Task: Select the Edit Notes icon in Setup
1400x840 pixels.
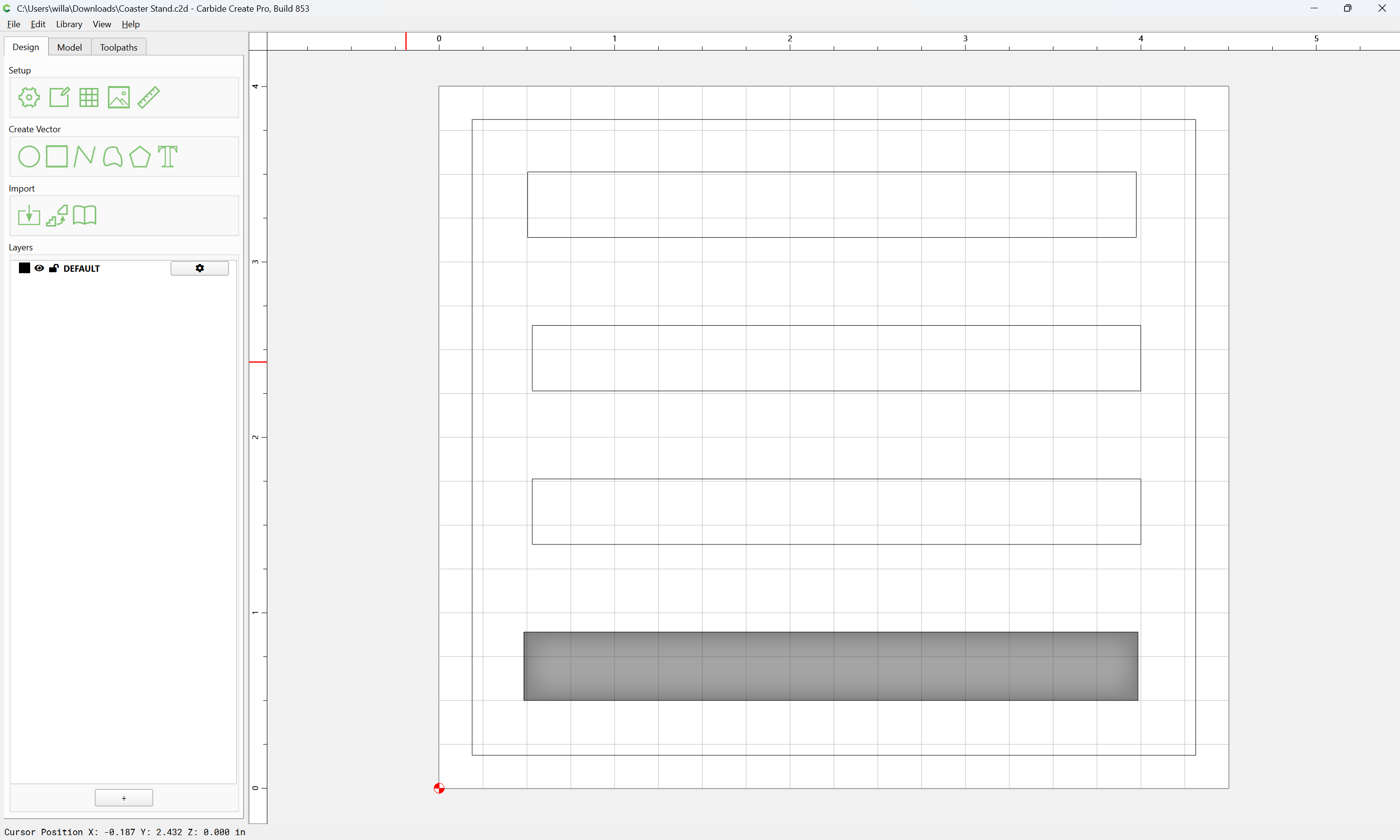Action: click(x=59, y=97)
